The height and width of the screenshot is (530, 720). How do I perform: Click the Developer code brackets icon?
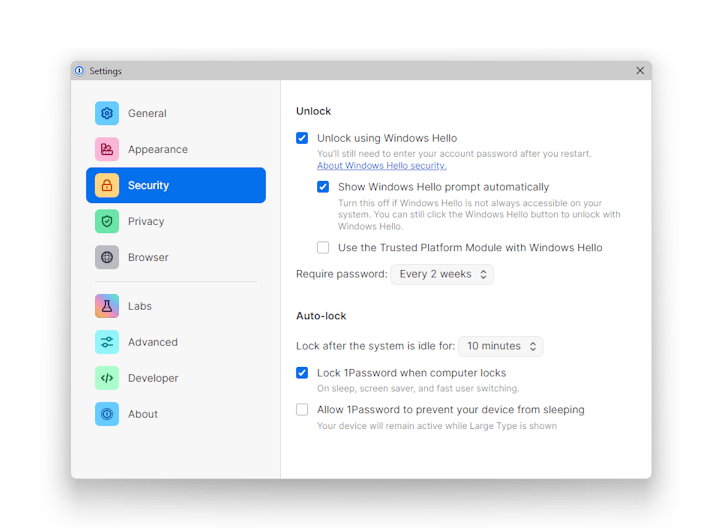(107, 378)
